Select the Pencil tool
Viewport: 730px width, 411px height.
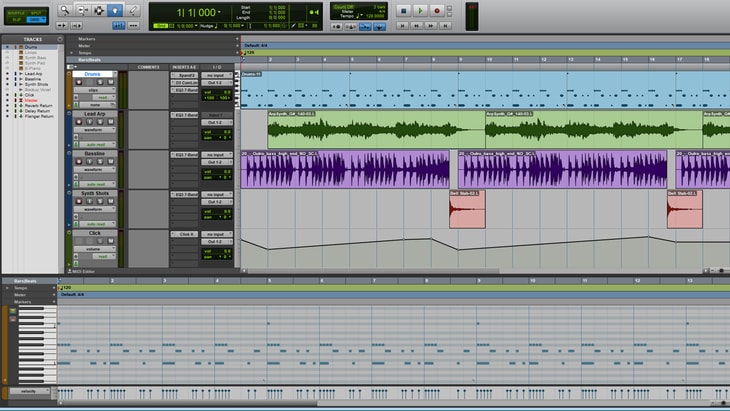point(132,10)
